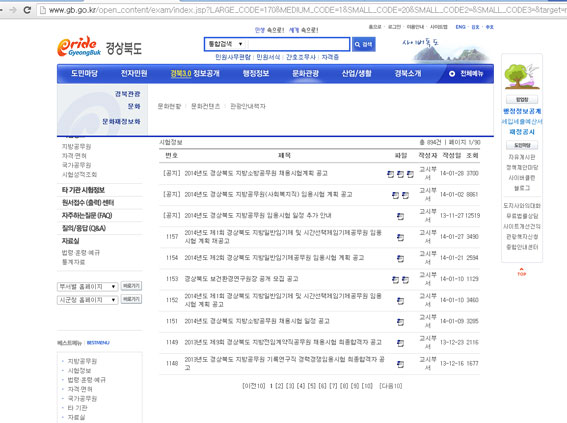Open 질의/응답(Q&A) in left sidebar
Screen dimensions: 567x423
click(84, 228)
